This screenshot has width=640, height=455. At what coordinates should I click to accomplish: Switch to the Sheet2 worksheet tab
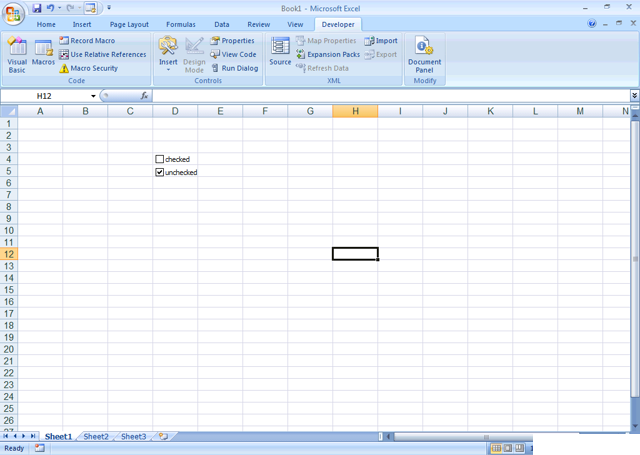click(96, 437)
